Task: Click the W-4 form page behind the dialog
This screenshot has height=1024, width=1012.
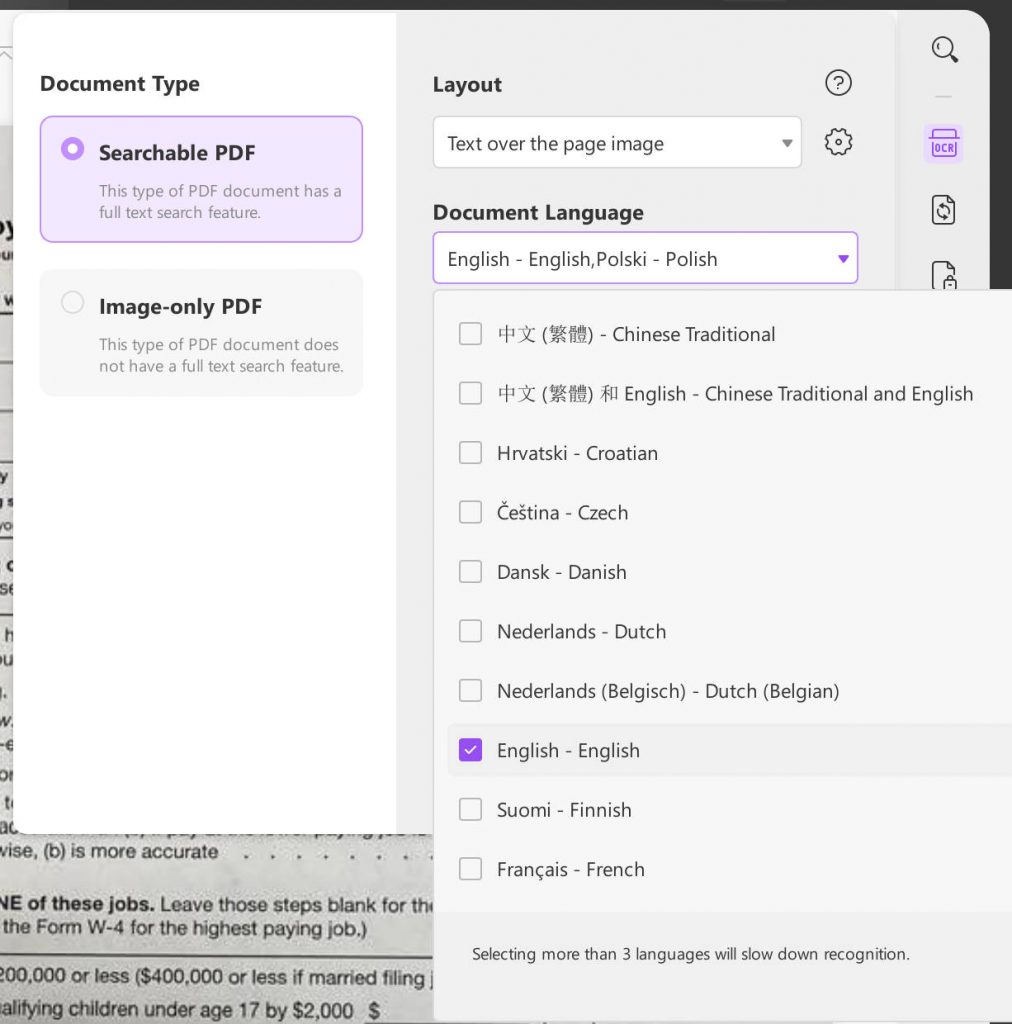Action: (x=200, y=950)
